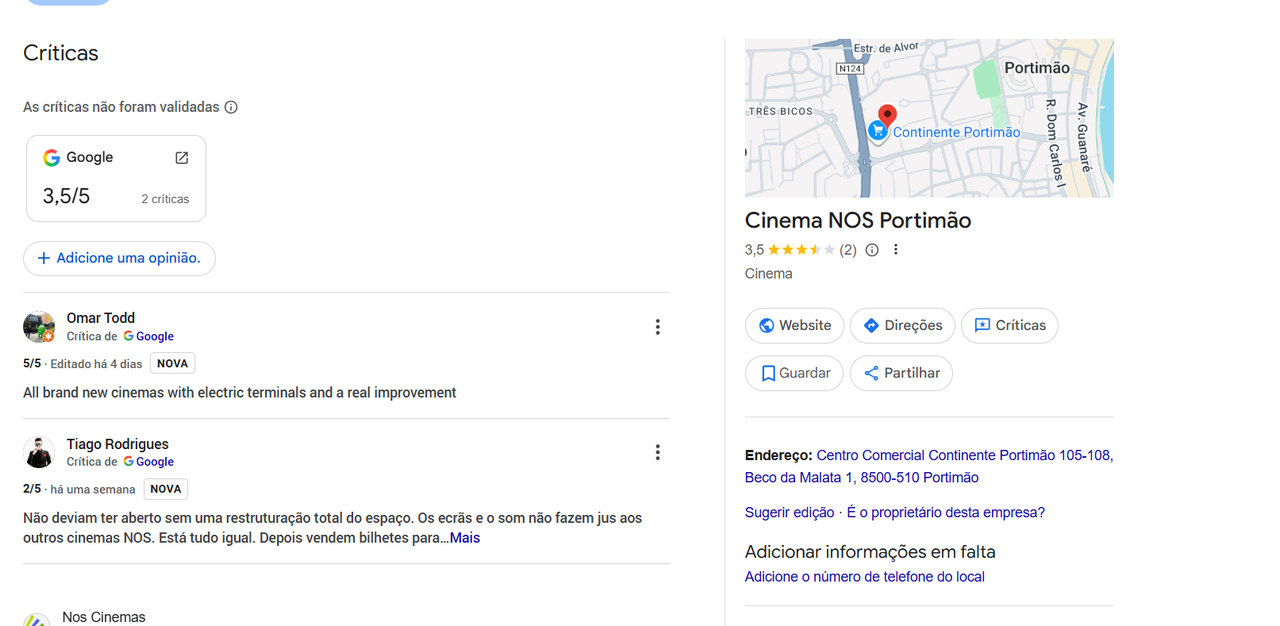Click the Cinema NOS Portimão title
The height and width of the screenshot is (626, 1280).
[858, 220]
